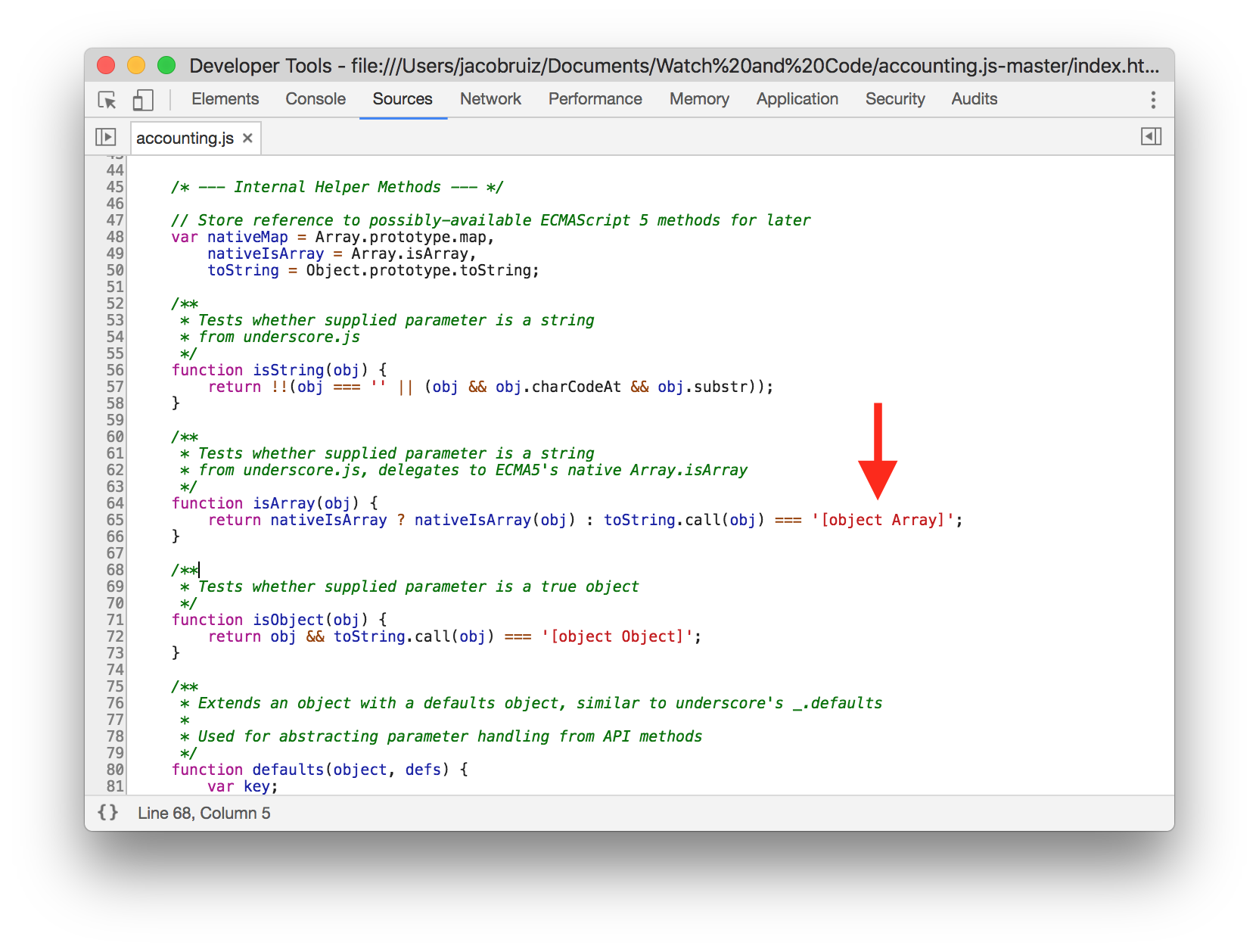Open the Application tab
This screenshot has width=1259, height=952.
797,99
